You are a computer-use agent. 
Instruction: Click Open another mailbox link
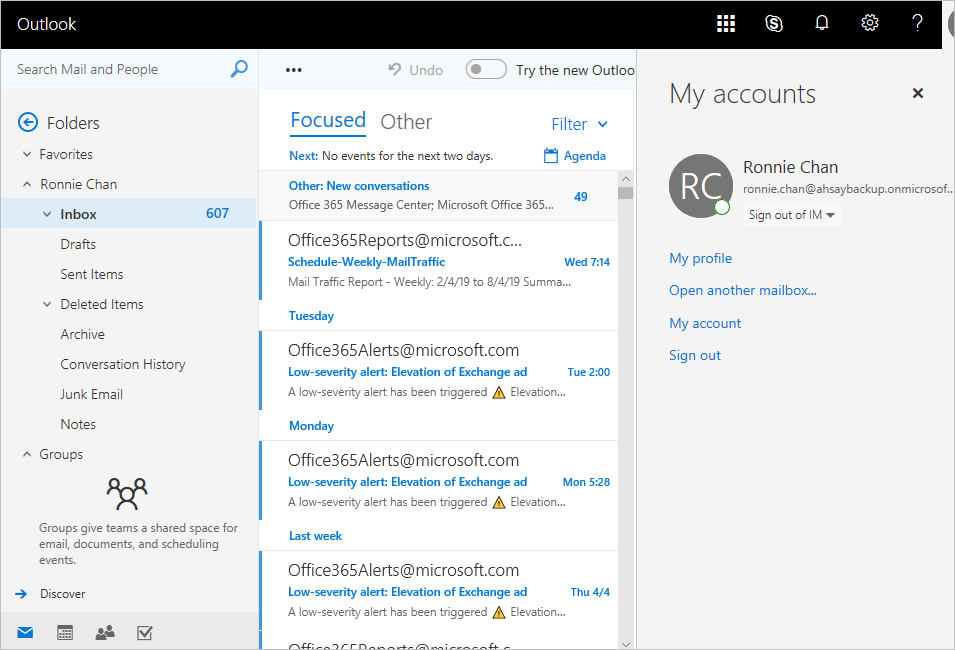point(742,291)
